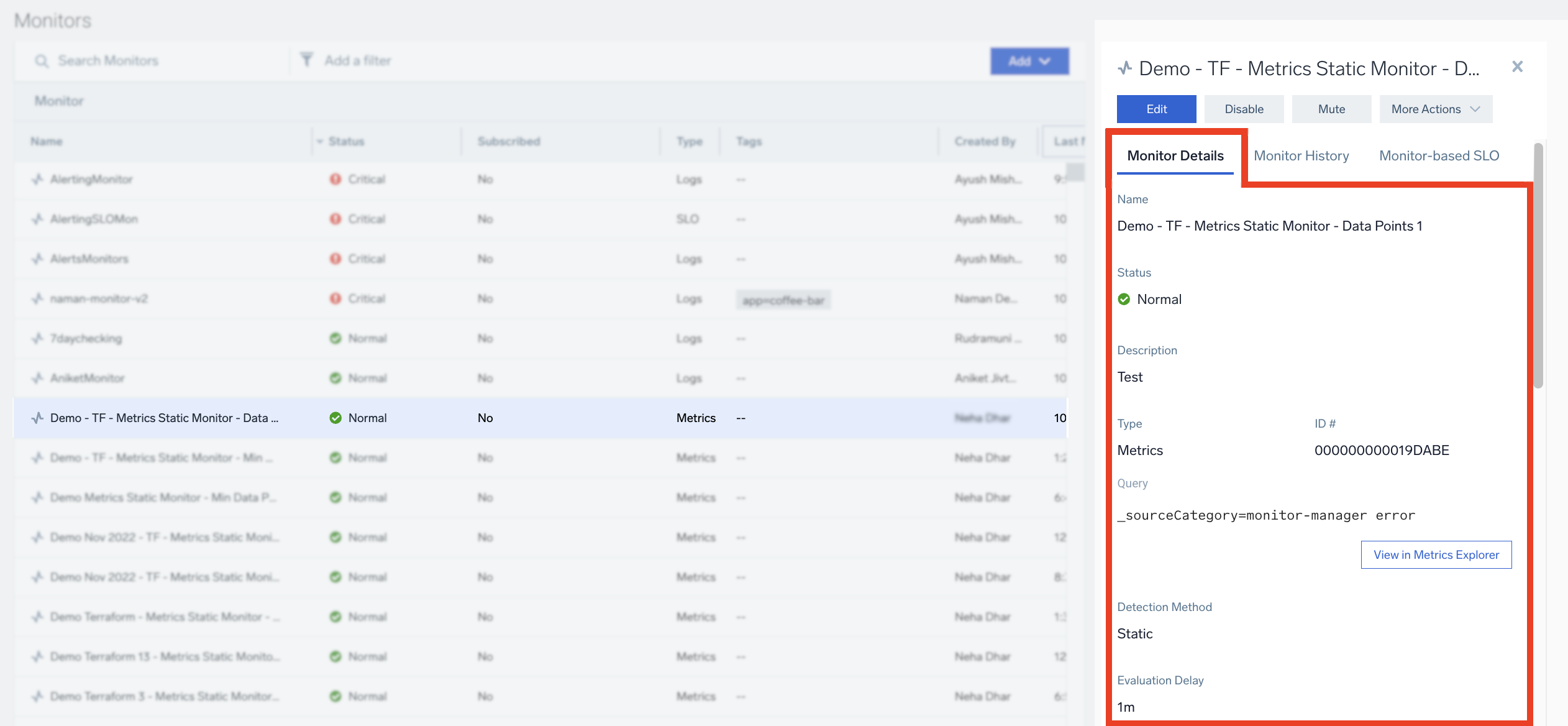Switch to the Monitor History tab
The height and width of the screenshot is (726, 1568).
pyautogui.click(x=1301, y=155)
